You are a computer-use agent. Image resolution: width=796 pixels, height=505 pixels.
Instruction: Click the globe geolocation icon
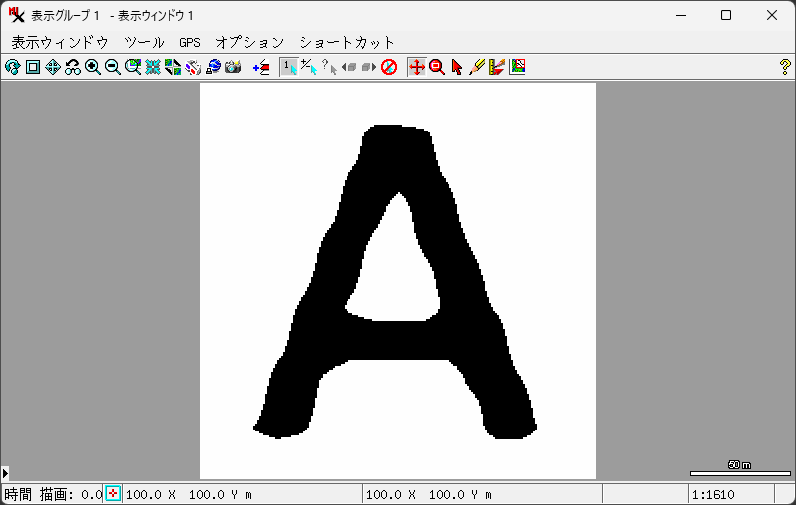coord(213,67)
